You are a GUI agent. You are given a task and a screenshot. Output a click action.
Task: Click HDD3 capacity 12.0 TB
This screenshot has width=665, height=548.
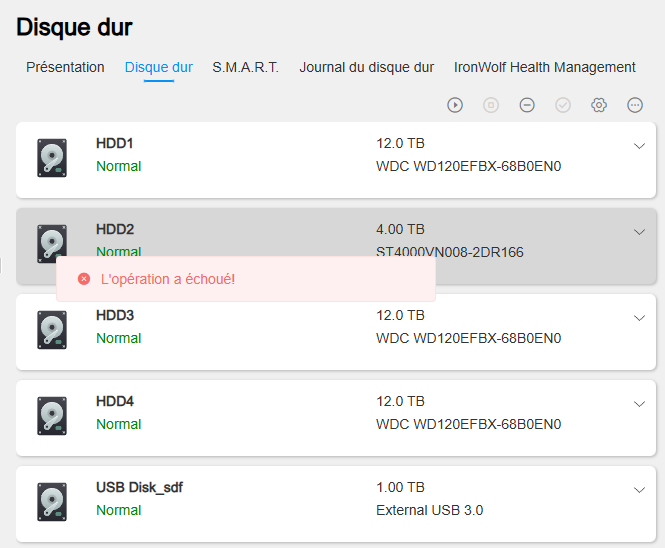point(400,316)
